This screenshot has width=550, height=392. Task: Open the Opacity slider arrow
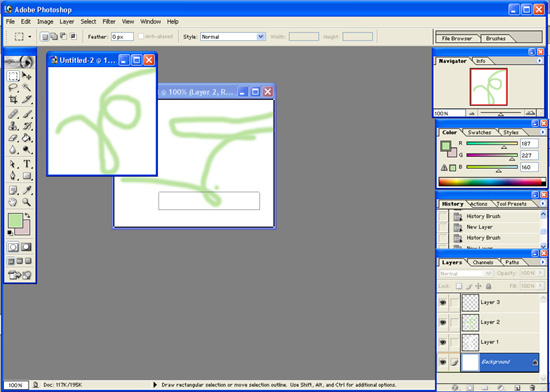coord(541,273)
